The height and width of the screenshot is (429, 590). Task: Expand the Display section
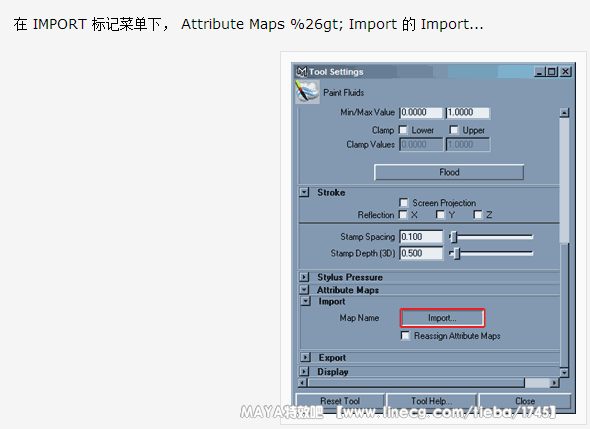pos(304,372)
